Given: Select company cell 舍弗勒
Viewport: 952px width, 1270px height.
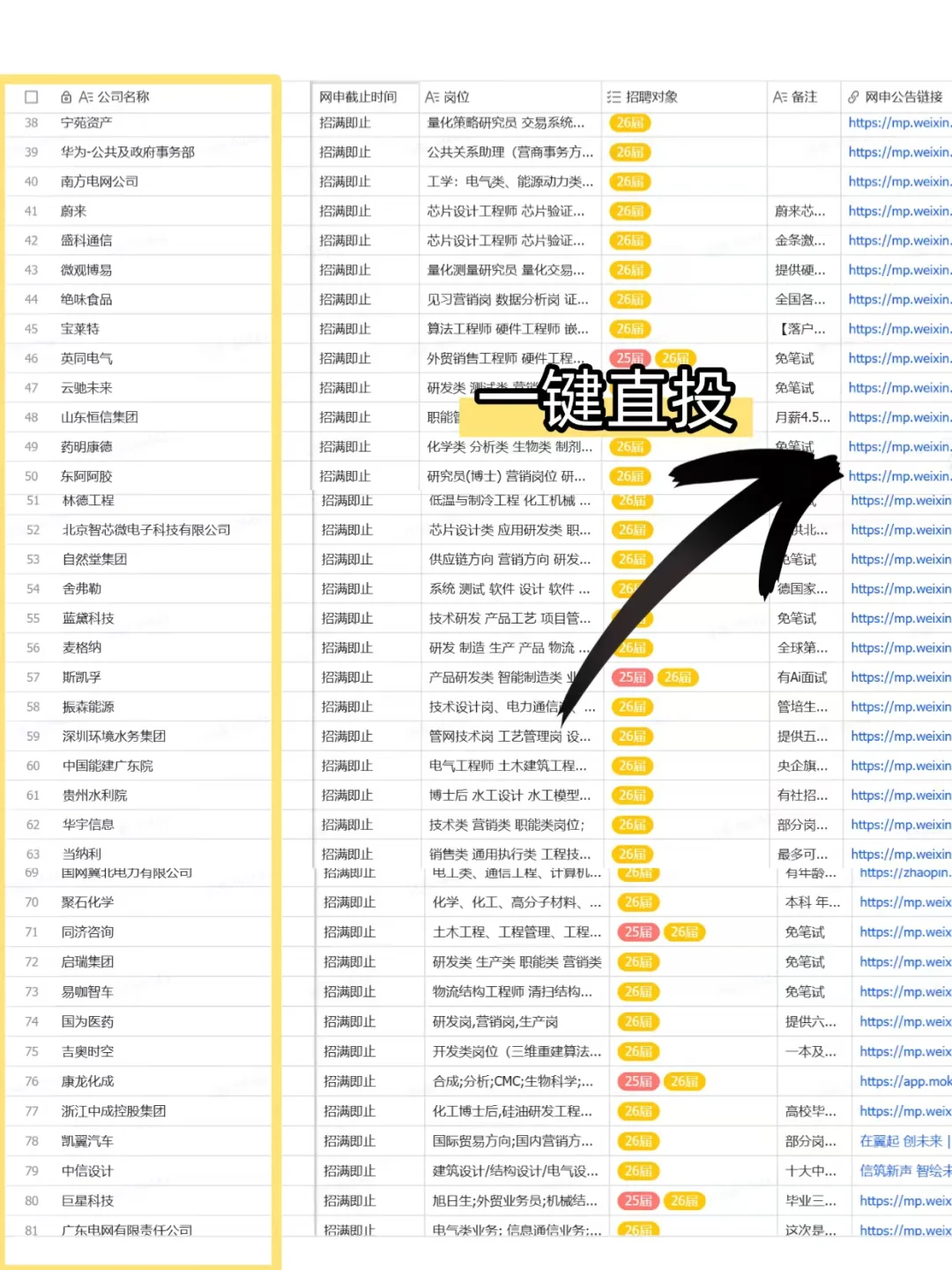Looking at the screenshot, I should pyautogui.click(x=82, y=588).
